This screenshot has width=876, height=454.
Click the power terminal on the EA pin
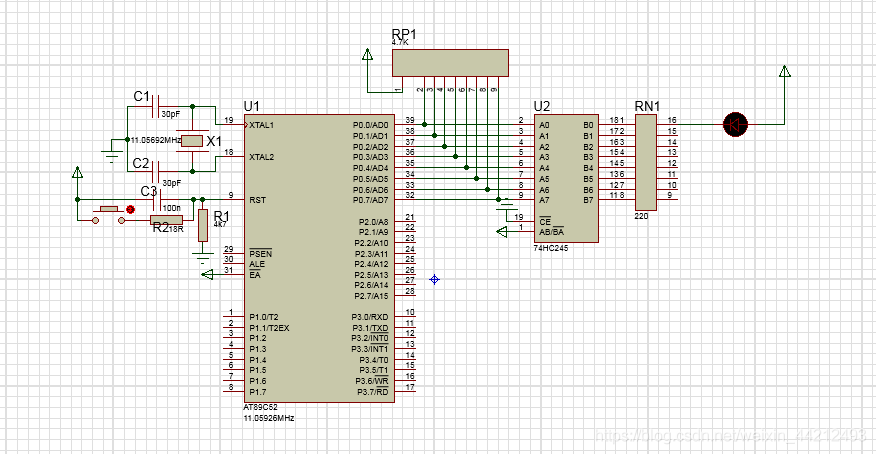208,275
